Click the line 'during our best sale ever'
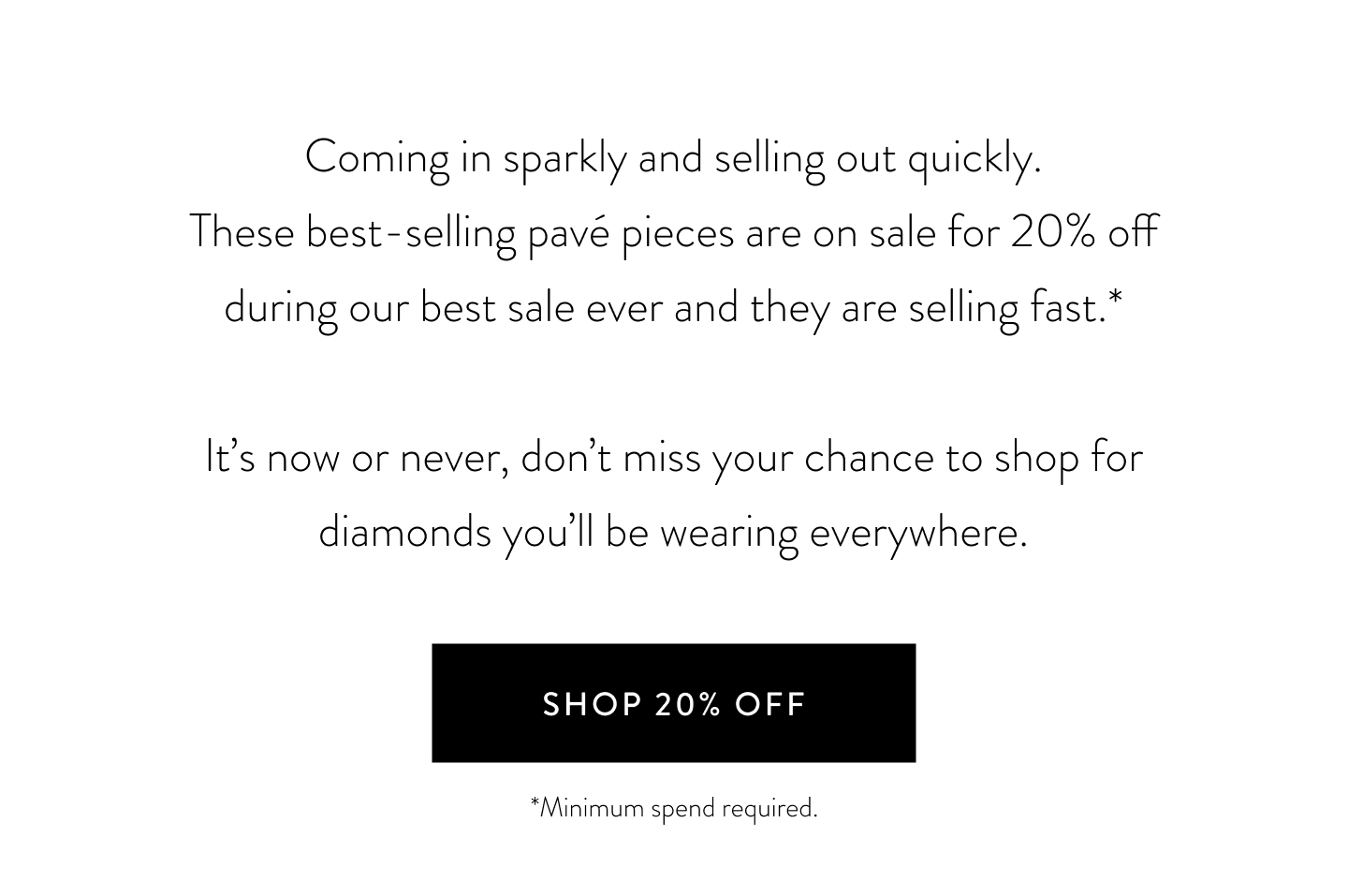This screenshot has height=896, width=1348. coord(674,308)
